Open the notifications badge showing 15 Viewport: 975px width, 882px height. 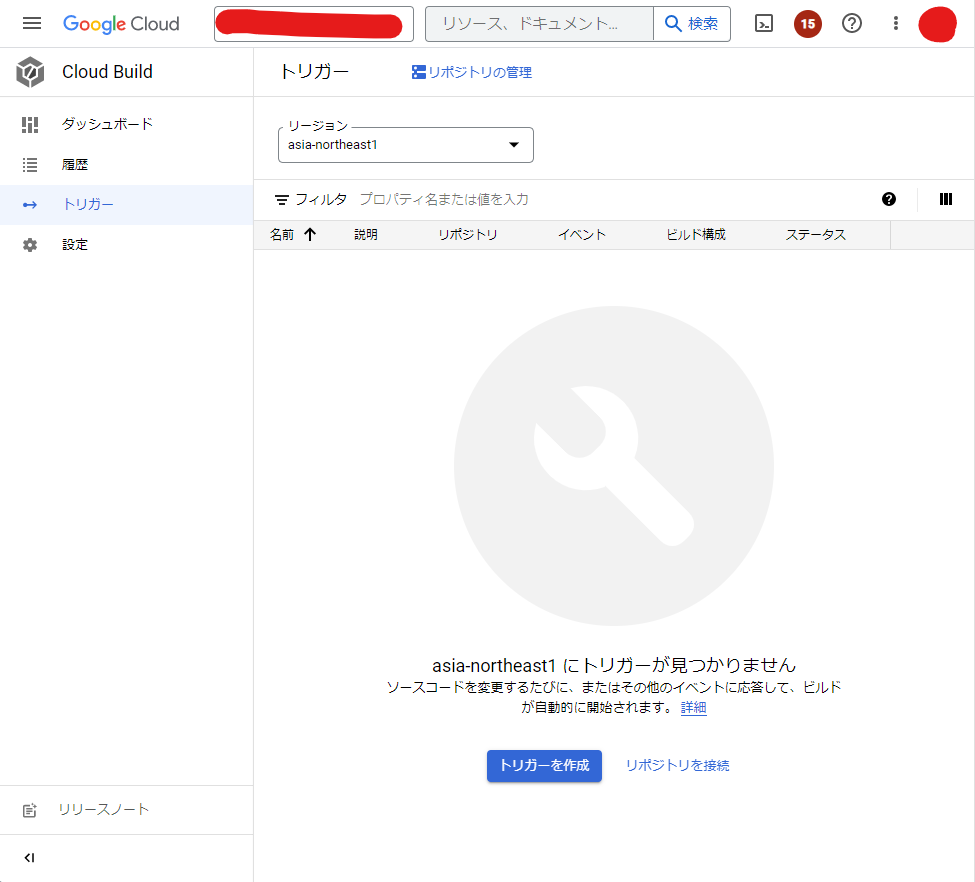pyautogui.click(x=808, y=24)
